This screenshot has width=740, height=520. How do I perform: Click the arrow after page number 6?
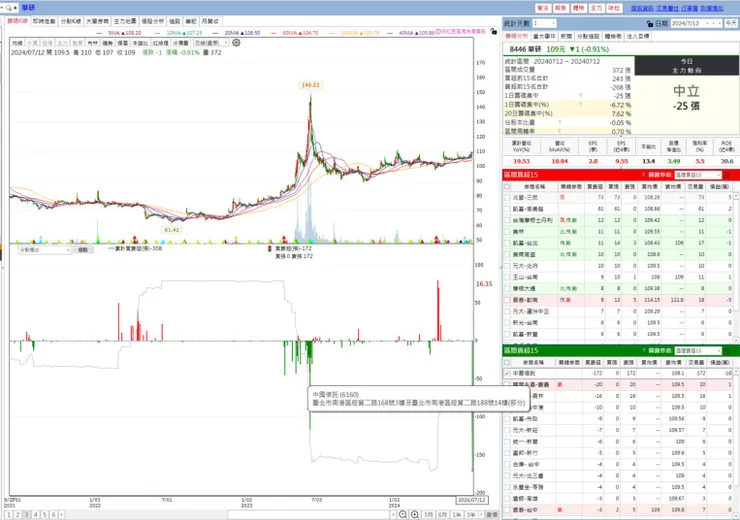[x=61, y=515]
